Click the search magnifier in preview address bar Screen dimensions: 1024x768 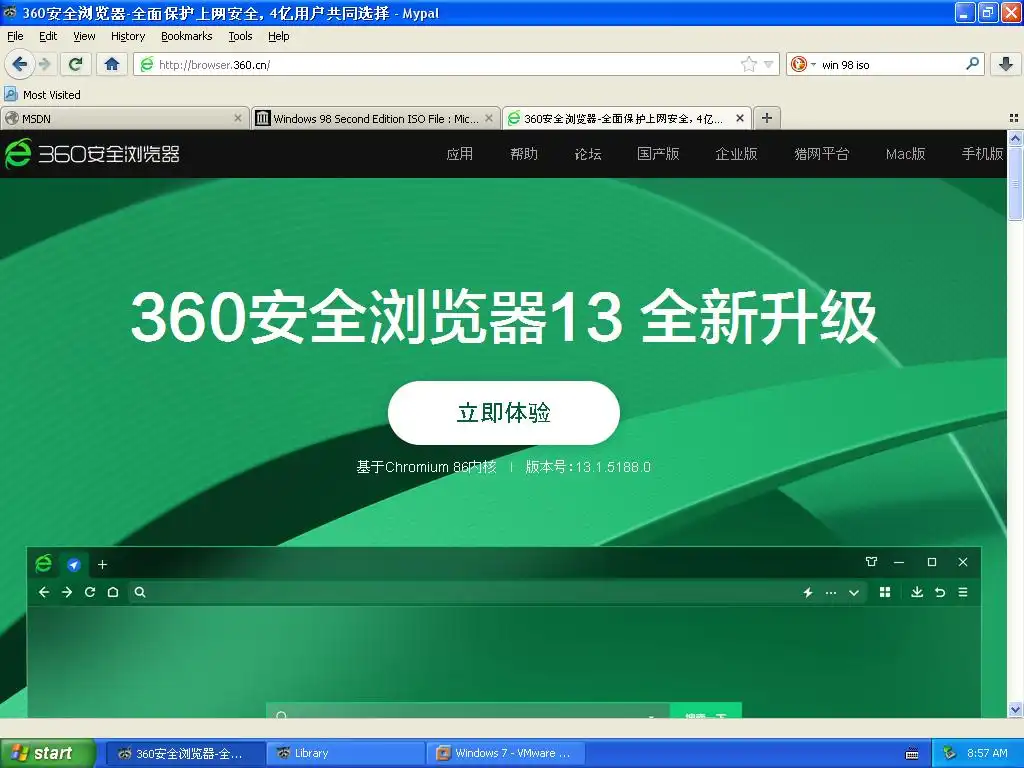click(x=140, y=592)
